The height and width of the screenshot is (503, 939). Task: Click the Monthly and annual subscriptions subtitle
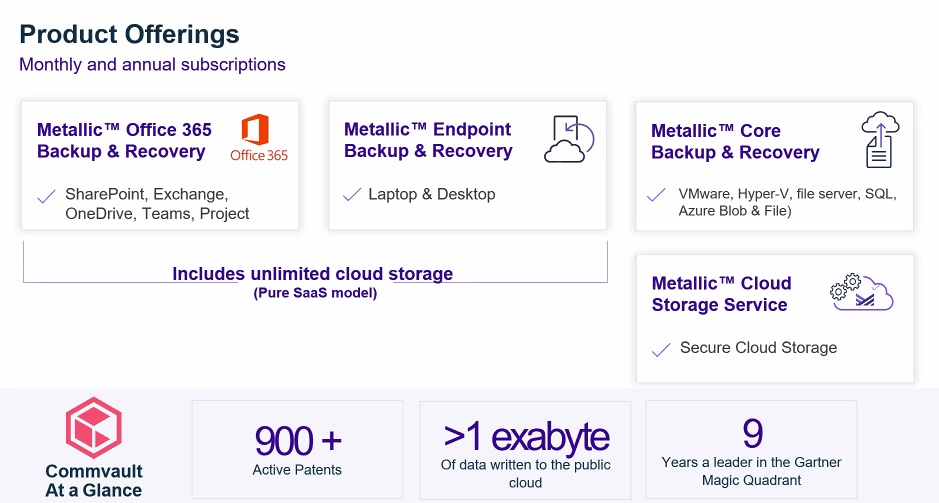pyautogui.click(x=153, y=65)
